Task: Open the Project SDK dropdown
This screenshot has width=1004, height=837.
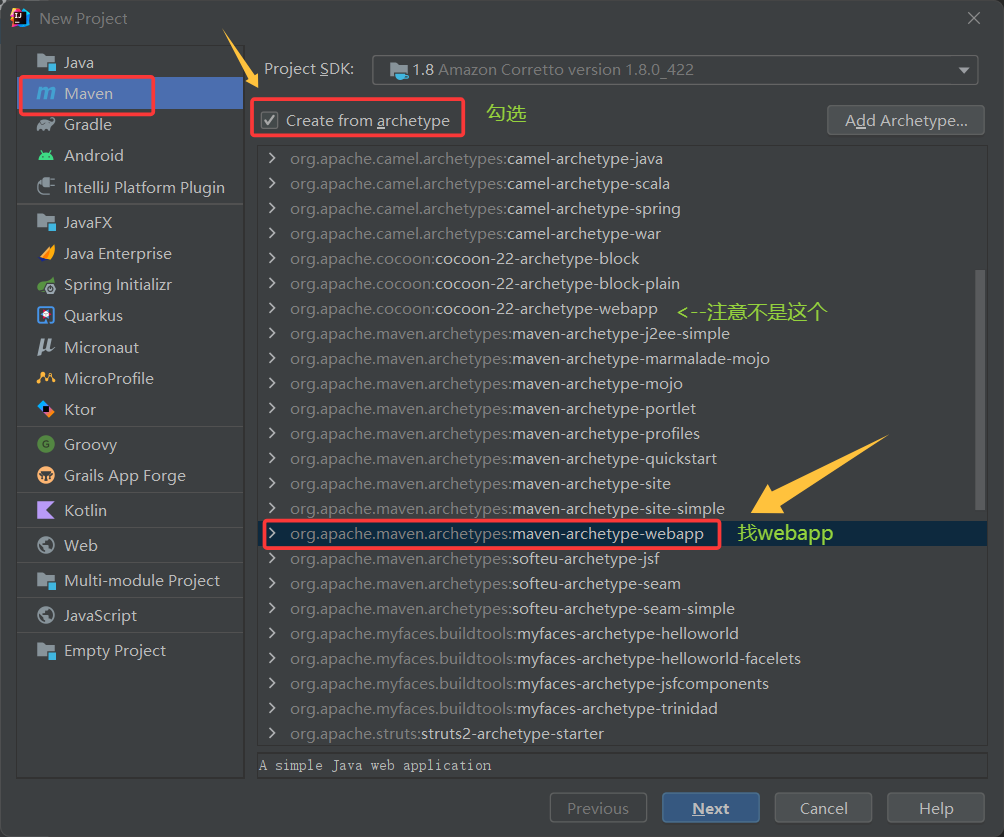Action: (675, 70)
